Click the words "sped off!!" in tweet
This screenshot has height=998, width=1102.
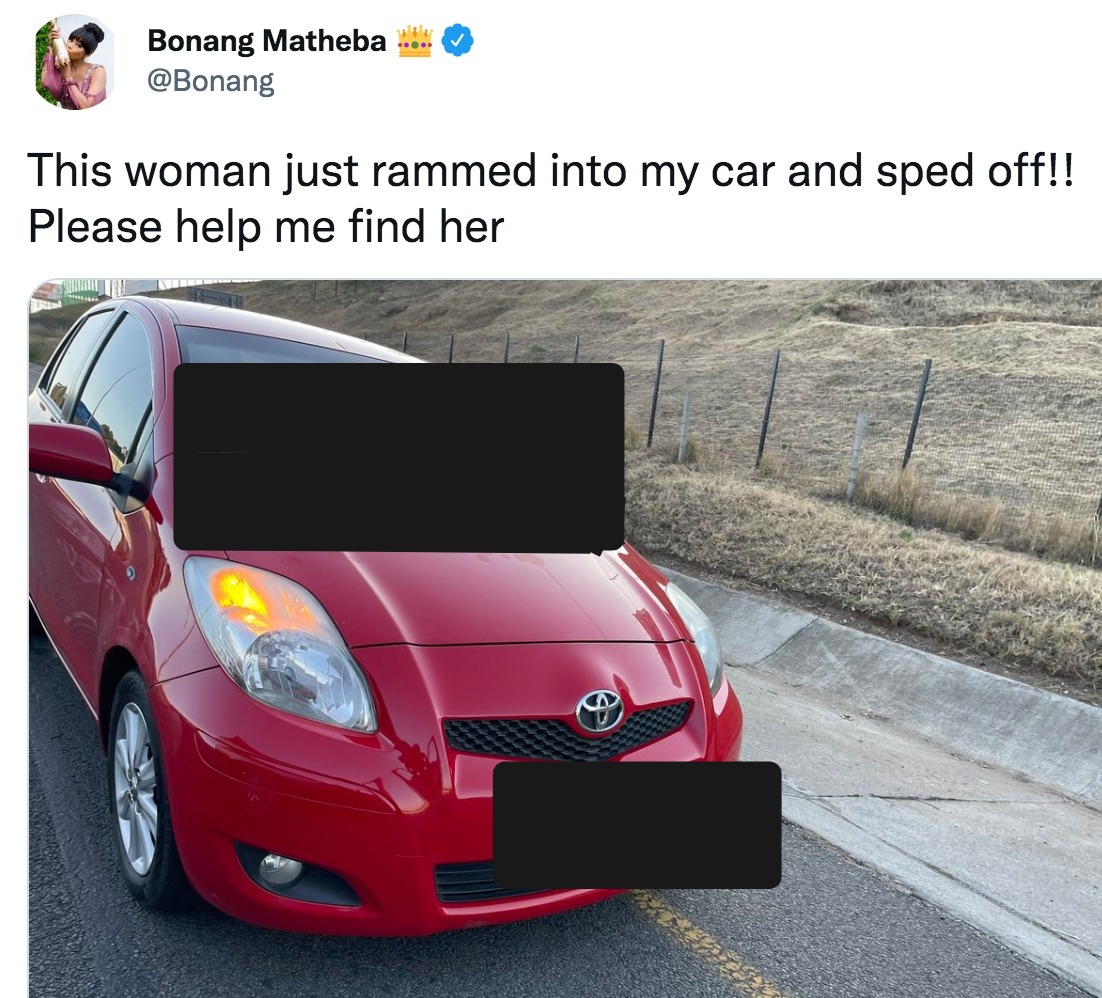pyautogui.click(x=975, y=171)
